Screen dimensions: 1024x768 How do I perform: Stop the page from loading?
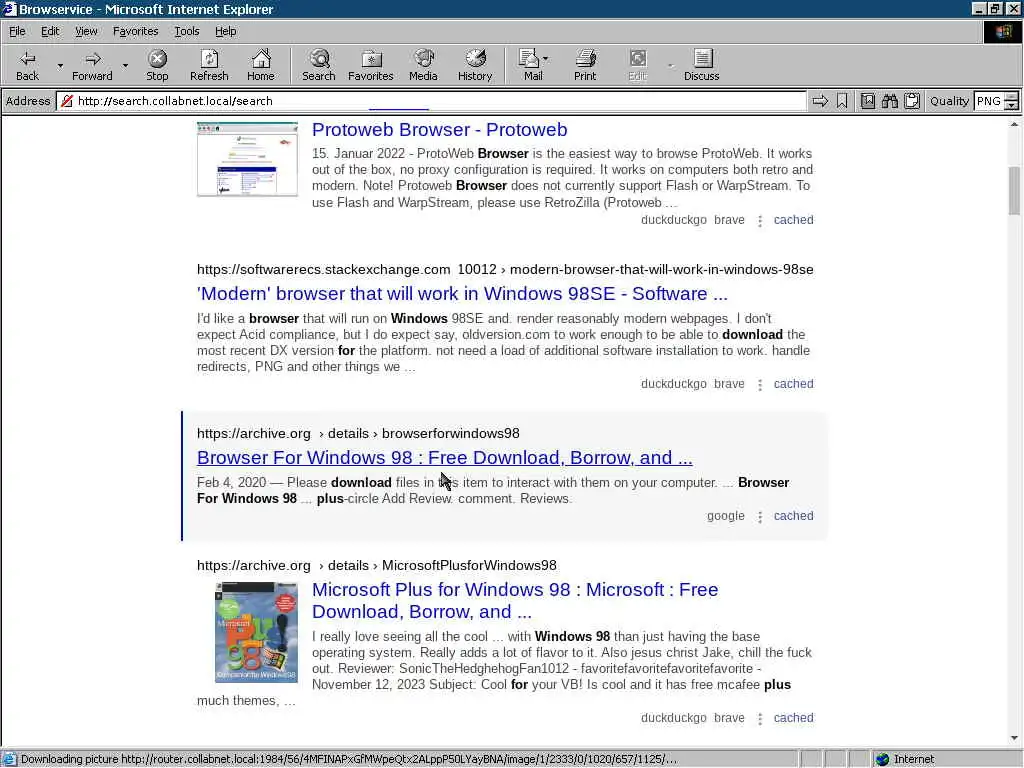[157, 65]
